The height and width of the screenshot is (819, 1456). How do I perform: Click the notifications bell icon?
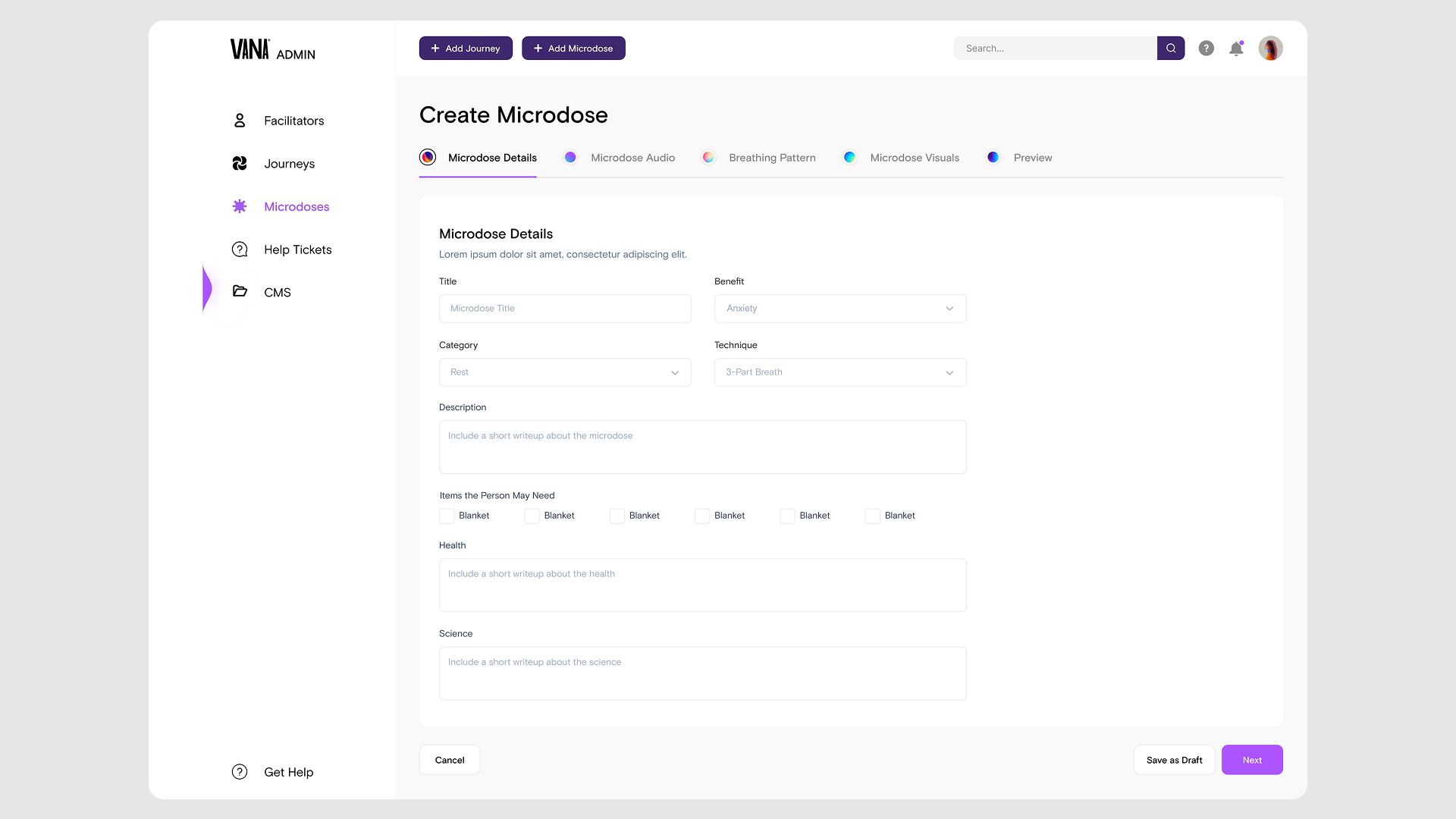[1236, 49]
